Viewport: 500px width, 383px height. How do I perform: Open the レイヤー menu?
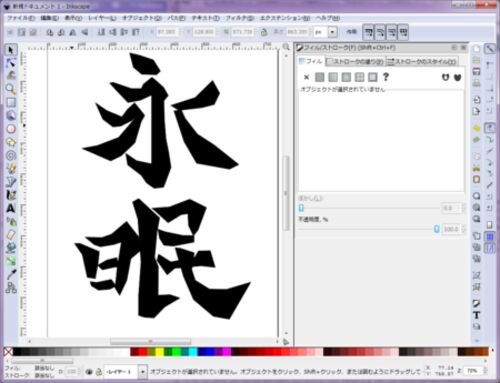(x=102, y=18)
